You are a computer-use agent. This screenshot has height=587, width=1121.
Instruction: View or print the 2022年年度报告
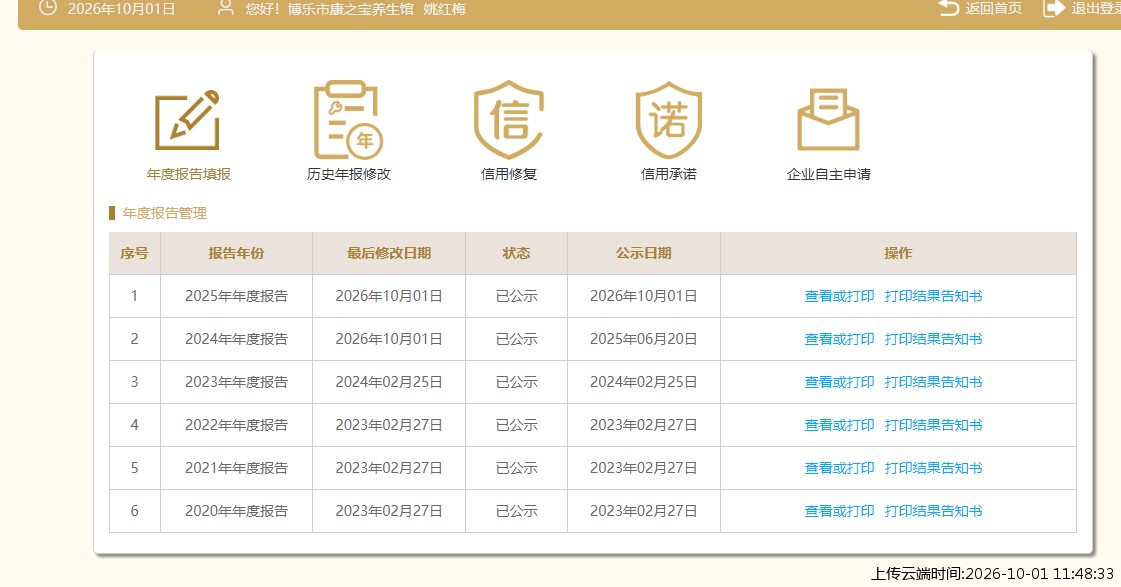click(x=839, y=425)
